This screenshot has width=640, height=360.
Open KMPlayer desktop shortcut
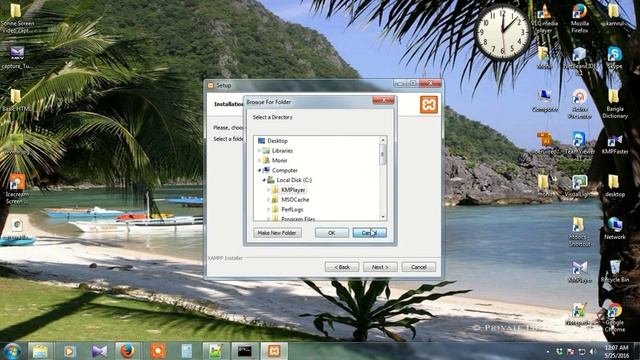[x=580, y=272]
